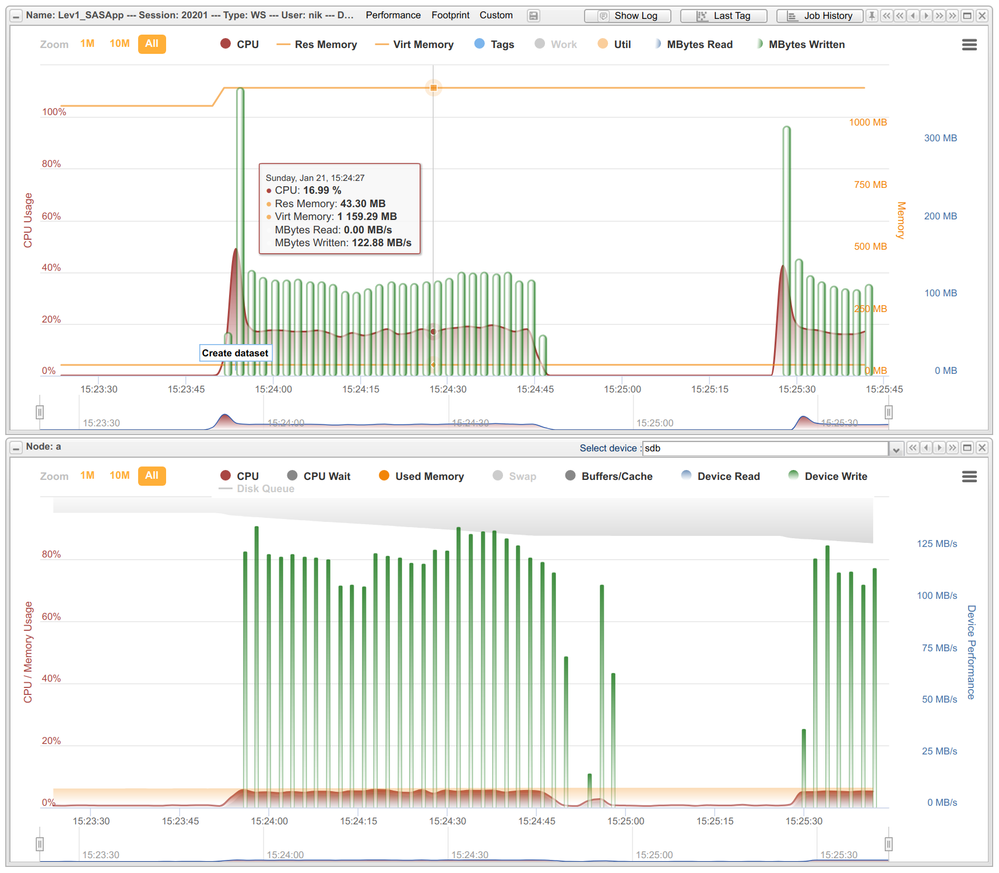Set node chart zoom to 10M
The width and height of the screenshot is (999, 873).
tap(119, 475)
